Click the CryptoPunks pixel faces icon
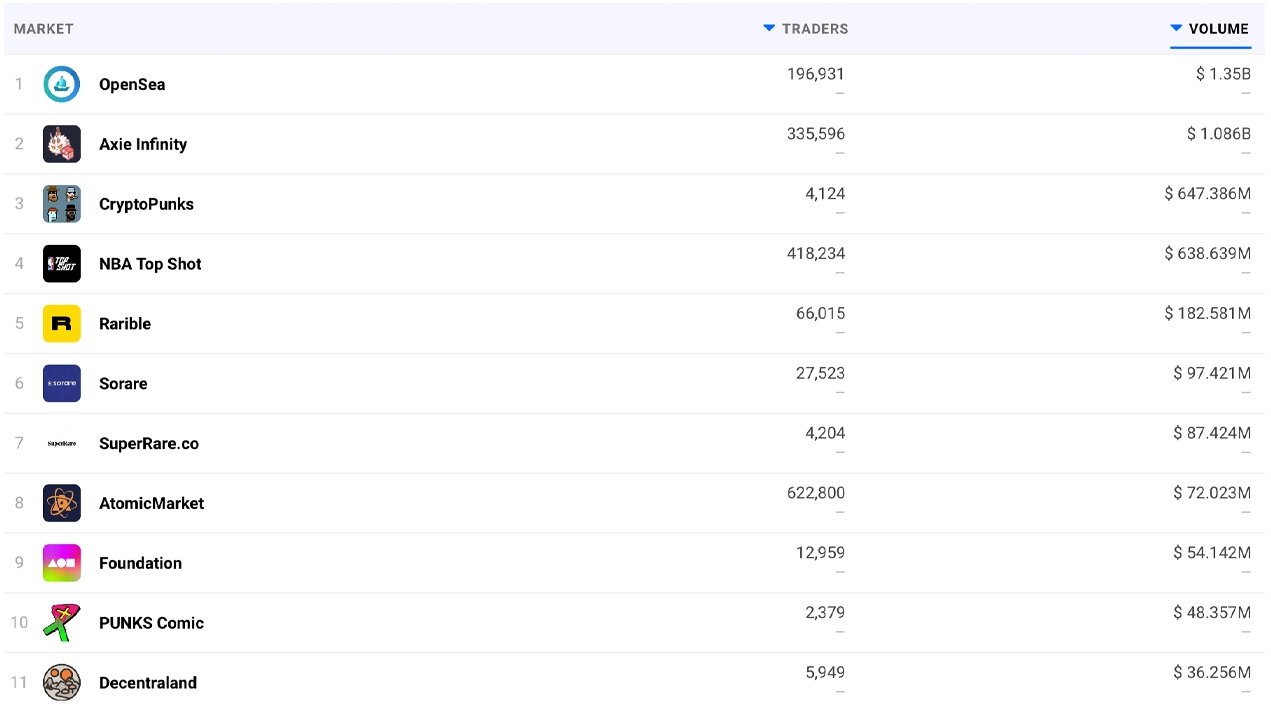The width and height of the screenshot is (1271, 711). 62,204
